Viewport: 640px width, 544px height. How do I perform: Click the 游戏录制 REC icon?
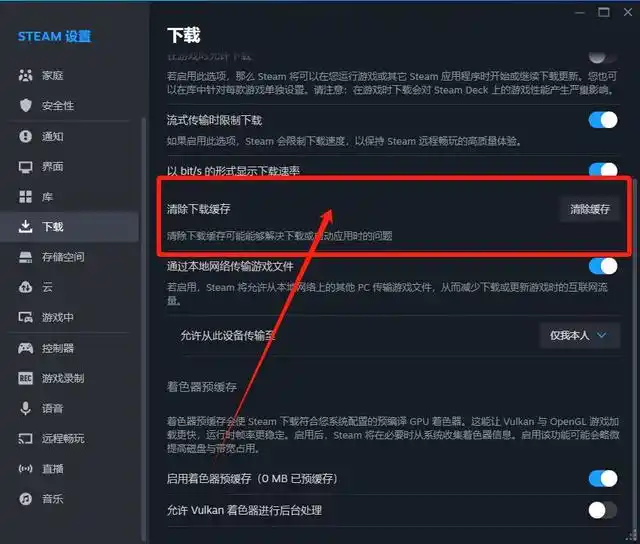[25, 378]
